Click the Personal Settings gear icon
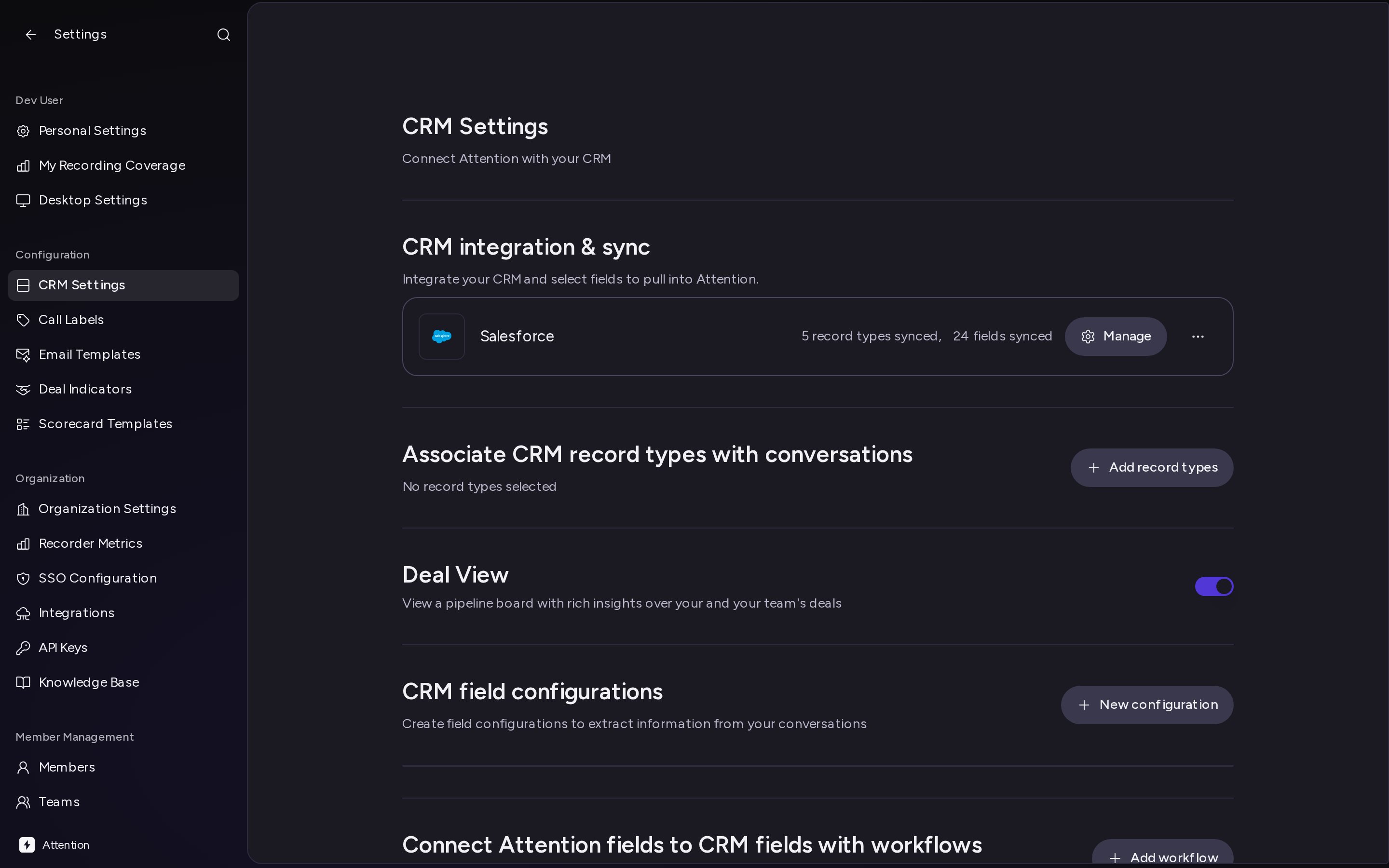The image size is (1389, 868). 23,131
